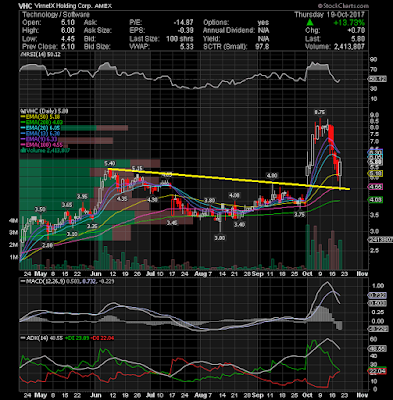393x400 pixels.
Task: Click the Thursday 19-Oct-2017 date
Action: click(x=329, y=15)
